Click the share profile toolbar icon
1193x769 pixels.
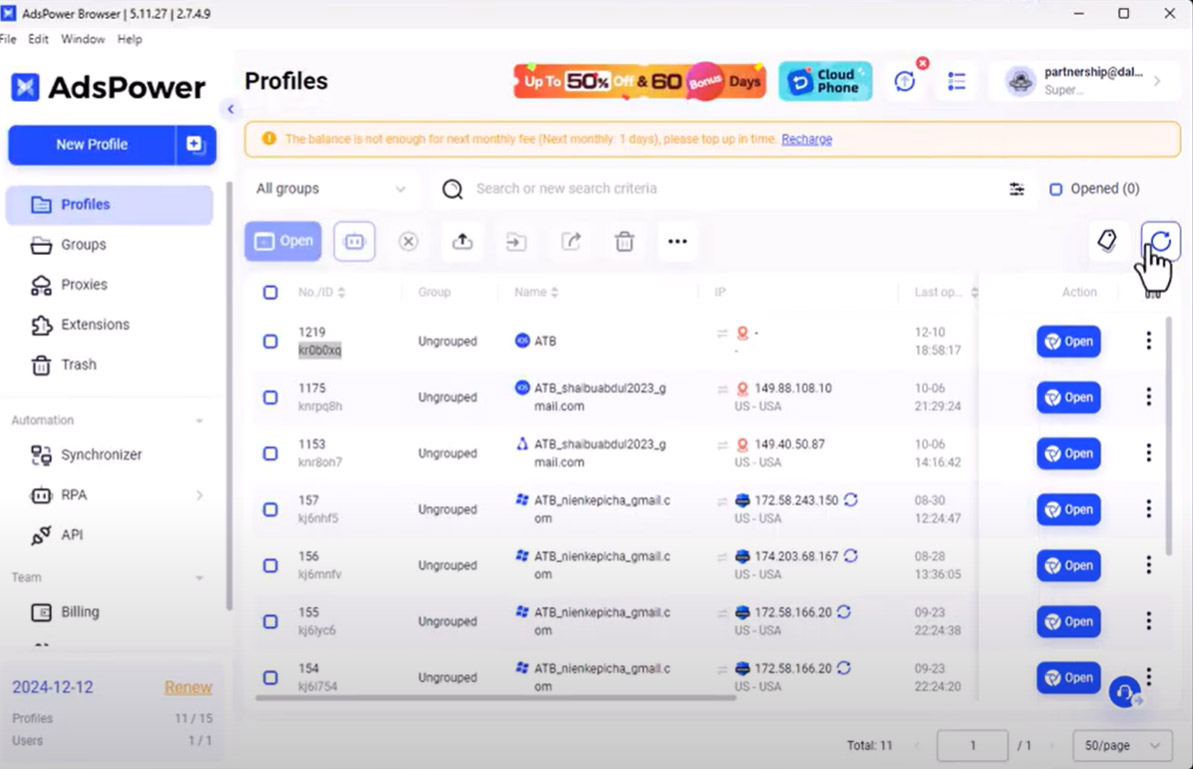tap(571, 241)
